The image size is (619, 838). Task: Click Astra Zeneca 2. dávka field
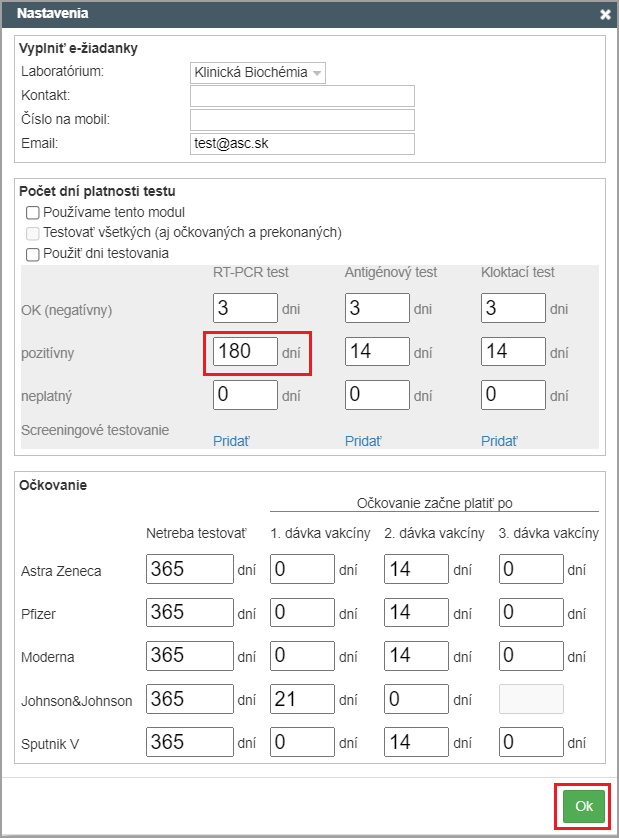pos(416,569)
